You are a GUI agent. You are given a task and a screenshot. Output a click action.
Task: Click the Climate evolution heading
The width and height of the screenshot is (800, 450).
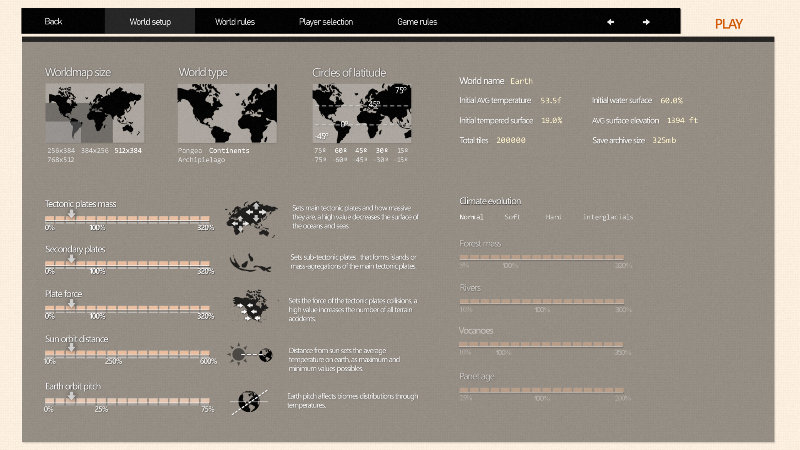click(490, 201)
